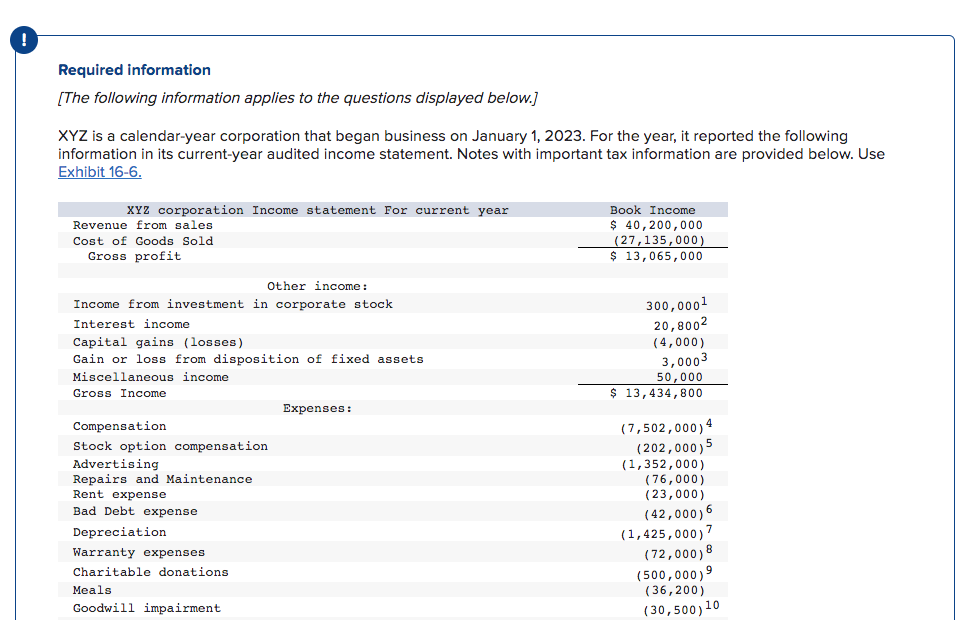
Task: Select the 'Interest income' row label
Action: pos(131,324)
